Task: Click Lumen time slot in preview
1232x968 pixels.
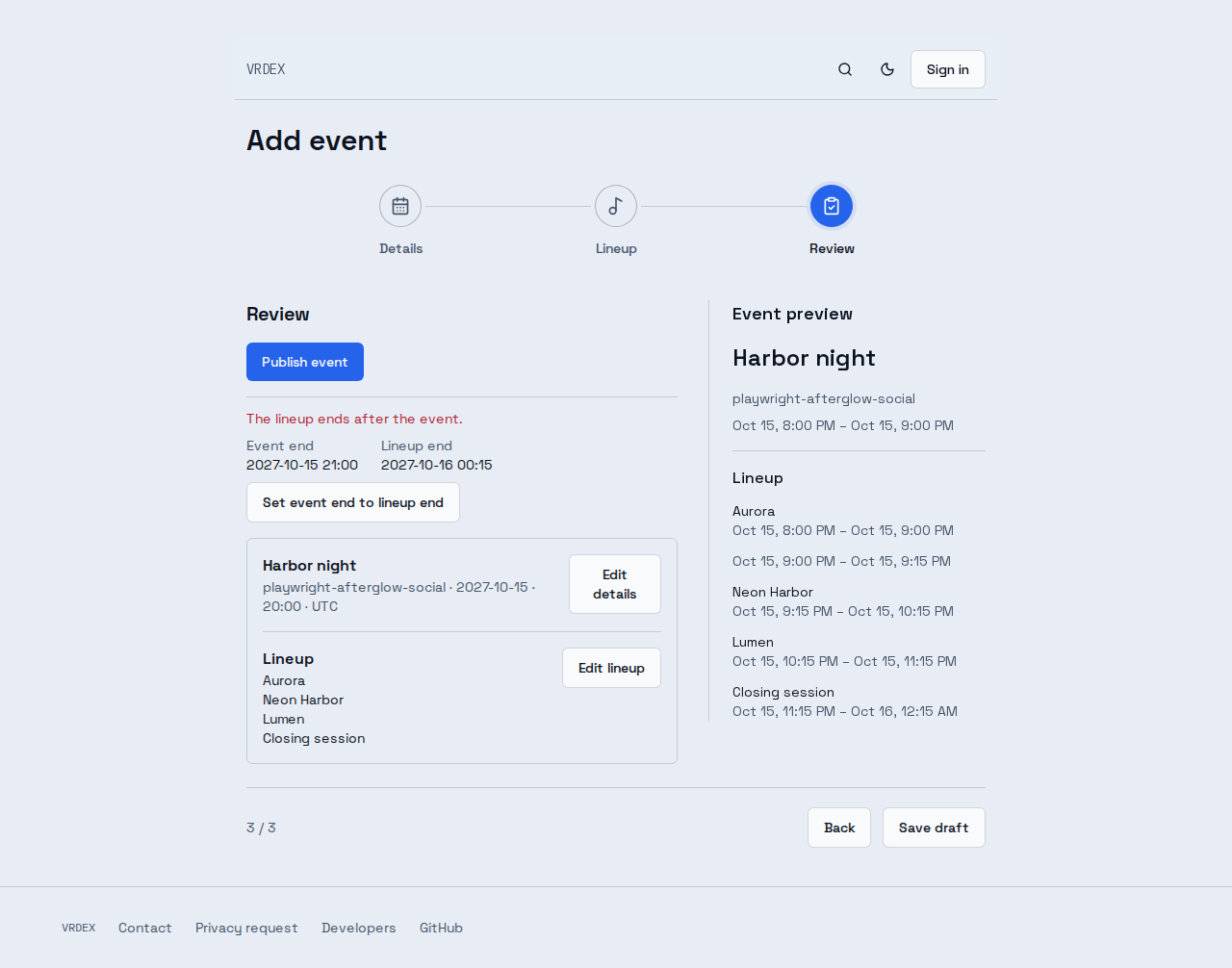Action: 844,661
